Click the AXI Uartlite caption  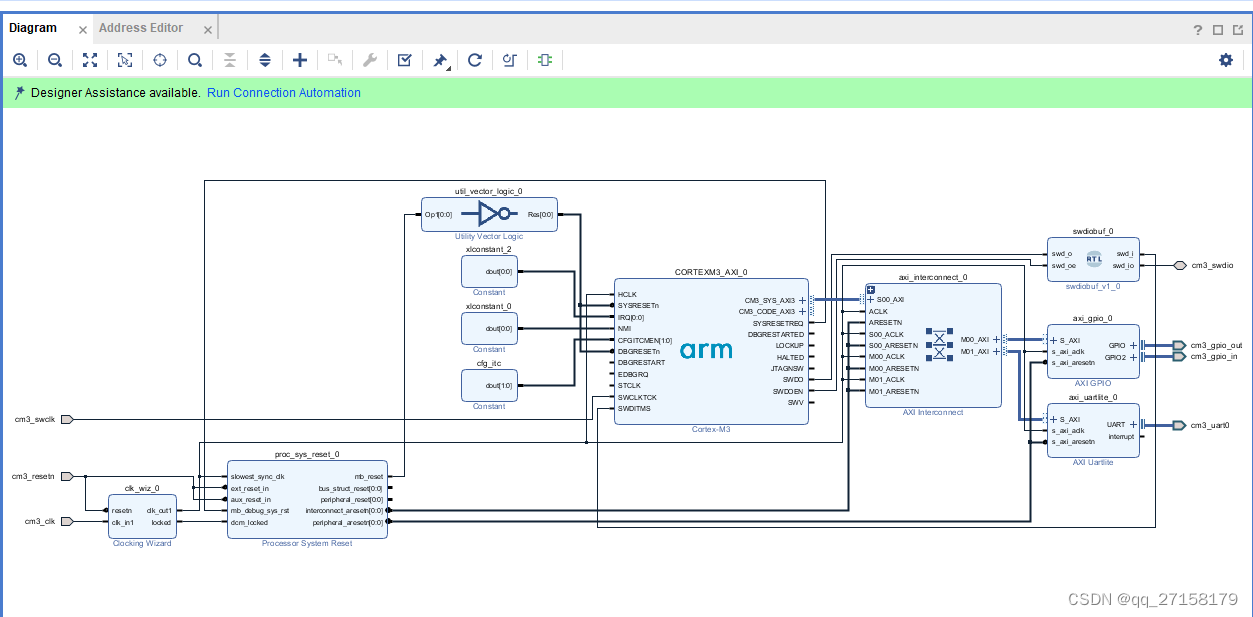coord(1093,462)
